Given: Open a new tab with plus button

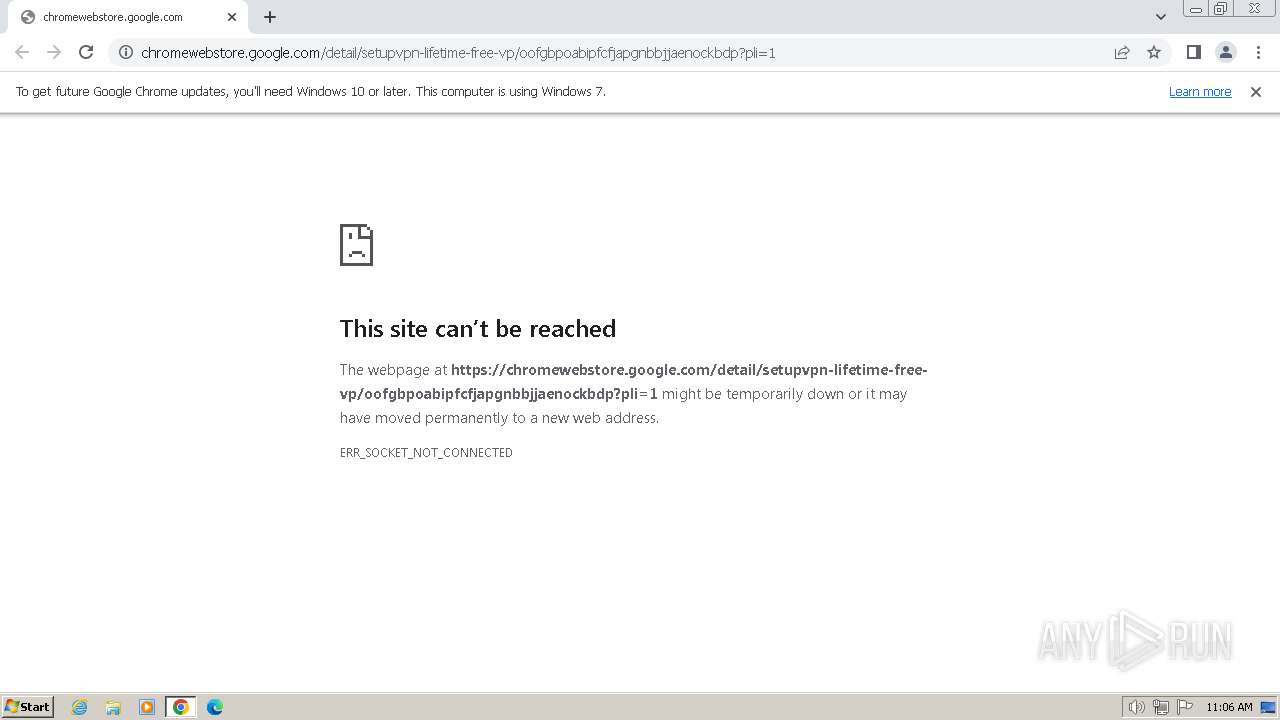Looking at the screenshot, I should (x=270, y=17).
